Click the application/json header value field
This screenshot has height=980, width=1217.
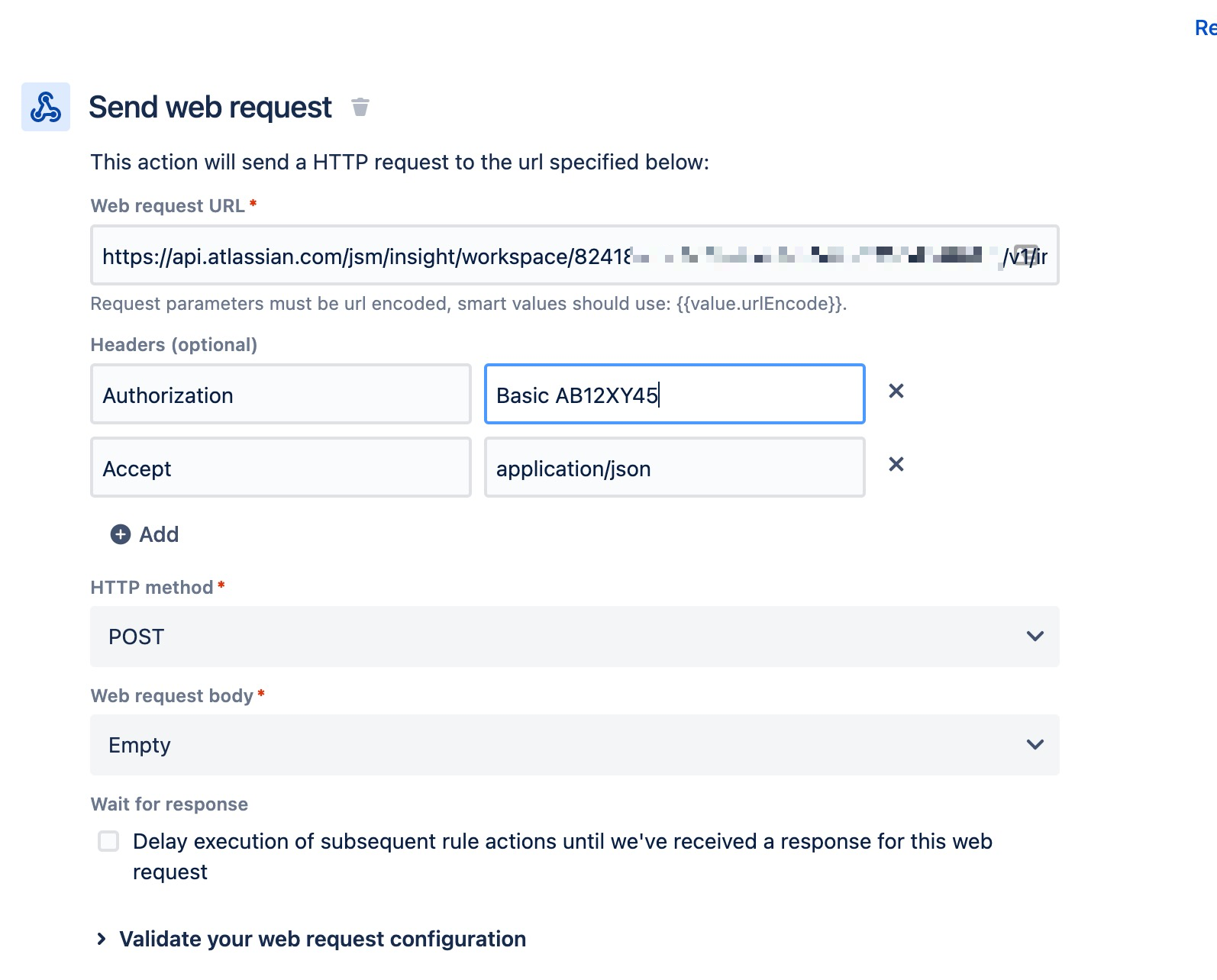pos(674,468)
